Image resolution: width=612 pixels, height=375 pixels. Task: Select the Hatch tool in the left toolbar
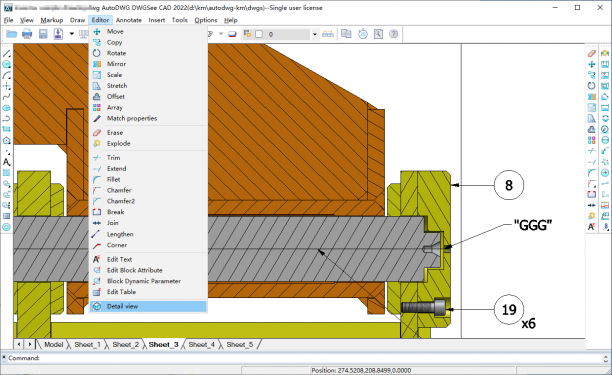7,172
